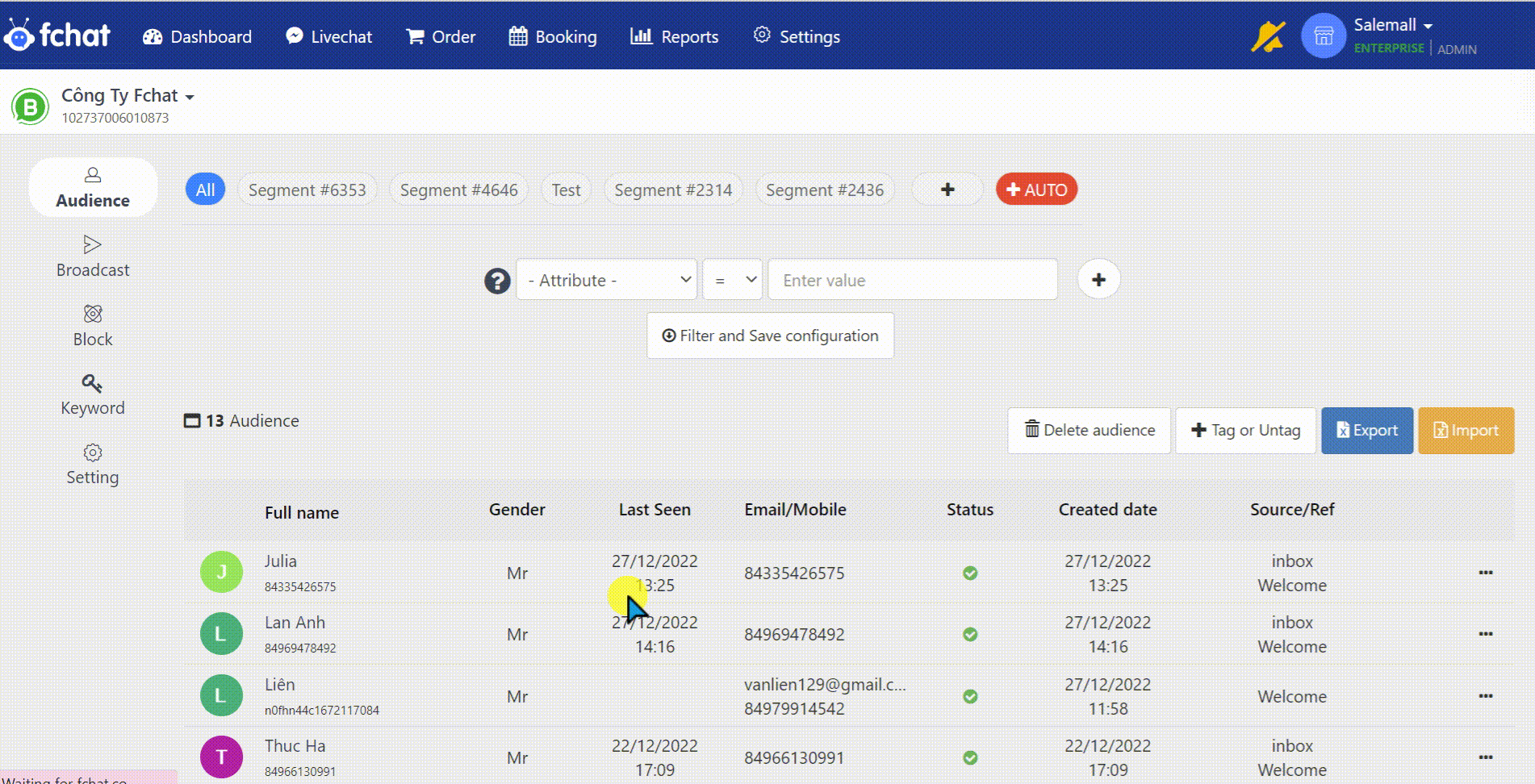This screenshot has width=1535, height=784.
Task: Add a new segment with plus button
Action: (947, 190)
